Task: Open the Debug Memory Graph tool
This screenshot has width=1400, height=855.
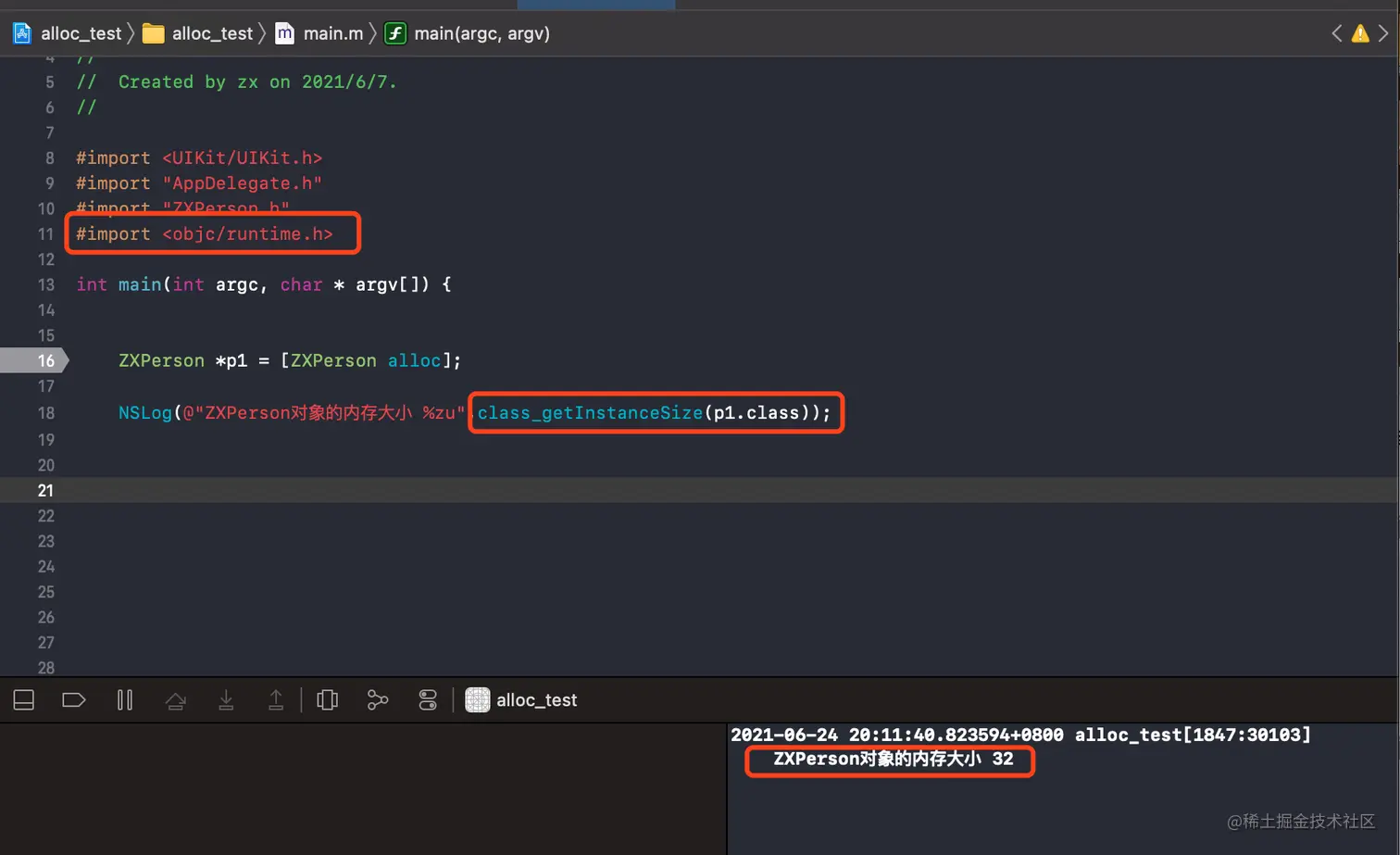Action: point(378,700)
